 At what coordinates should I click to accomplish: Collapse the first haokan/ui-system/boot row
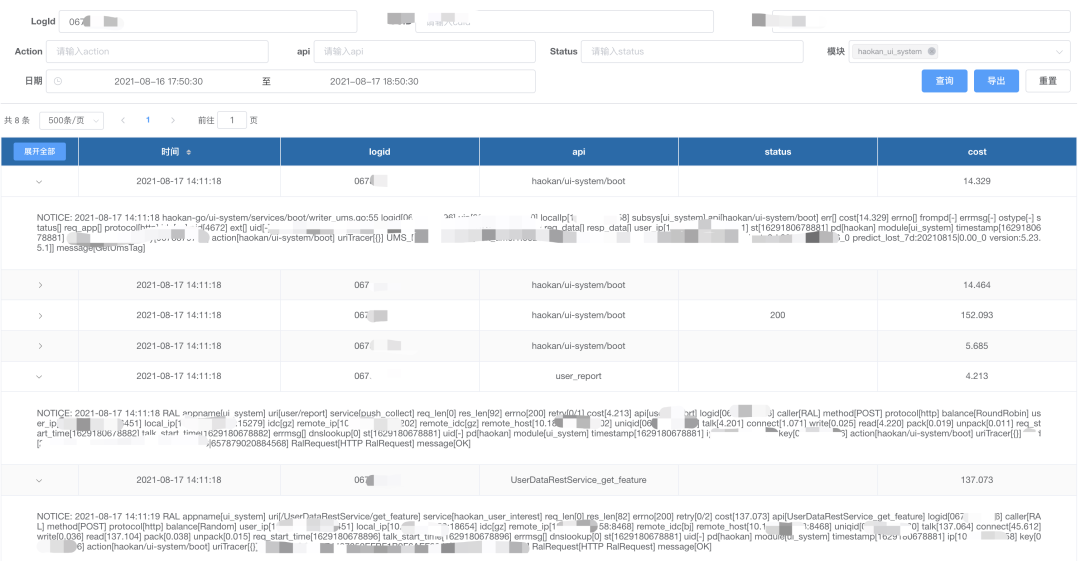coord(40,181)
